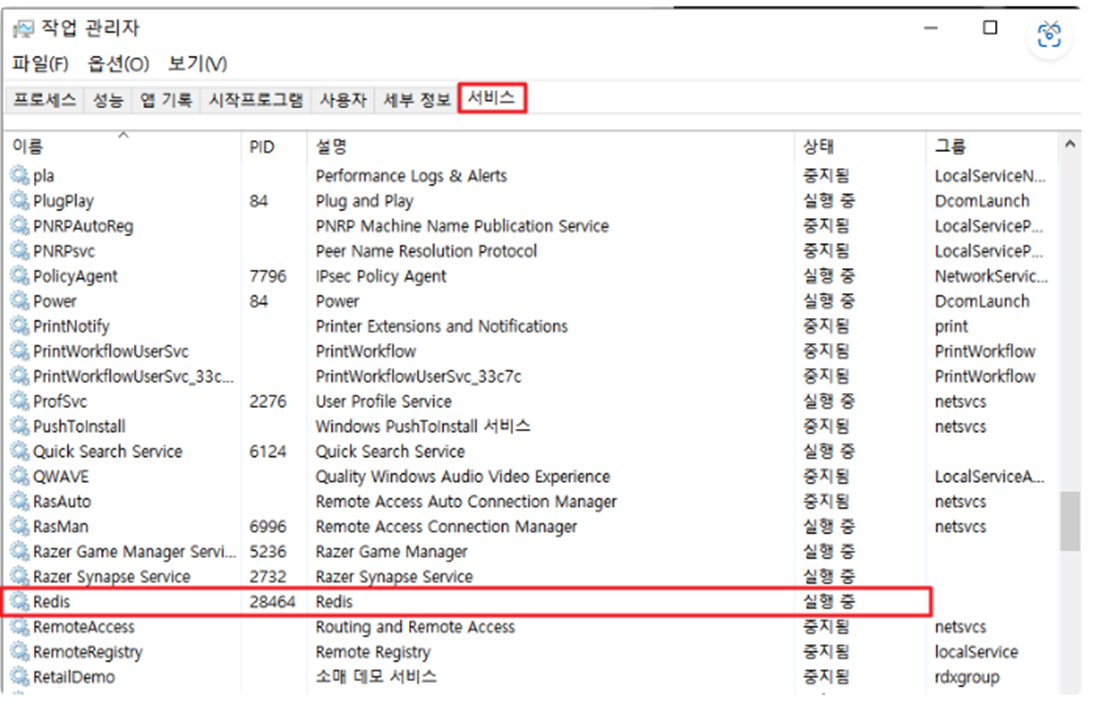Click 'Routing and Remote Access' description
The width and height of the screenshot is (1108, 715).
416,627
